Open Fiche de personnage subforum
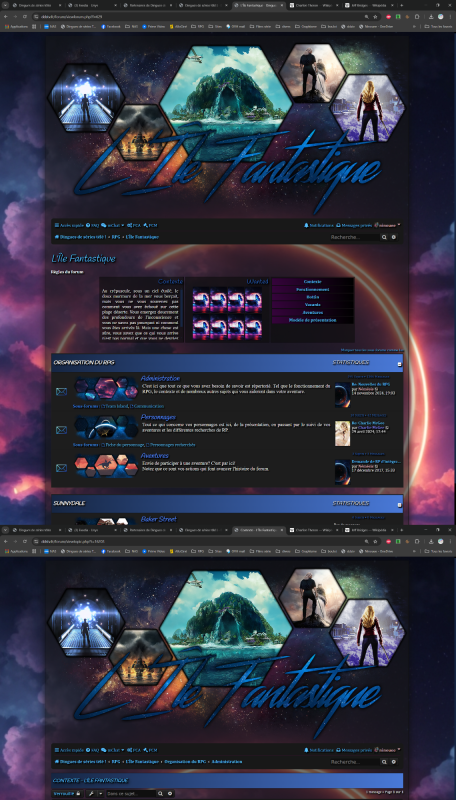456x800 pixels. pyautogui.click(x=123, y=445)
